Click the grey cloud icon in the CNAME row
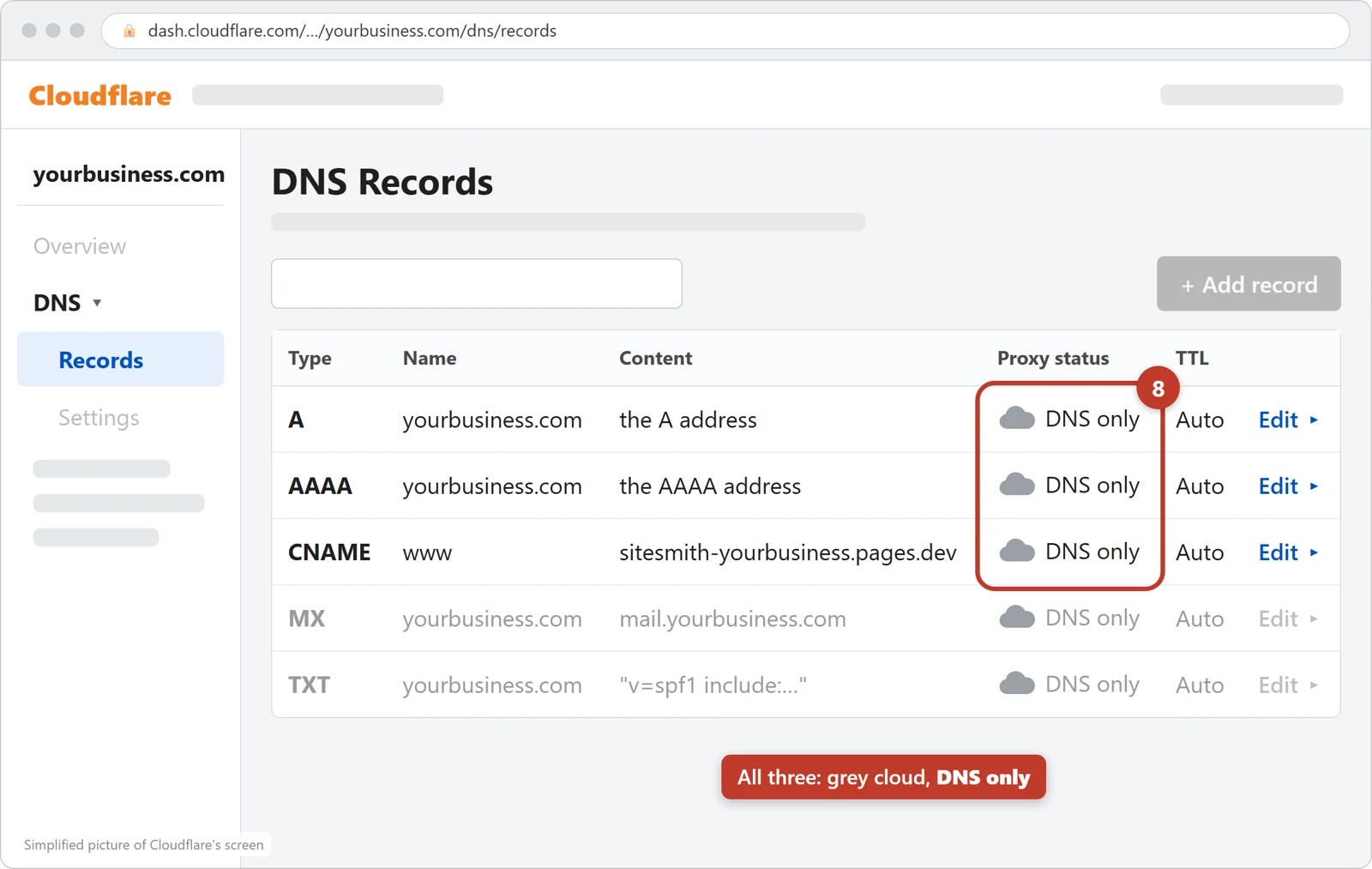The height and width of the screenshot is (869, 1372). coord(1017,551)
